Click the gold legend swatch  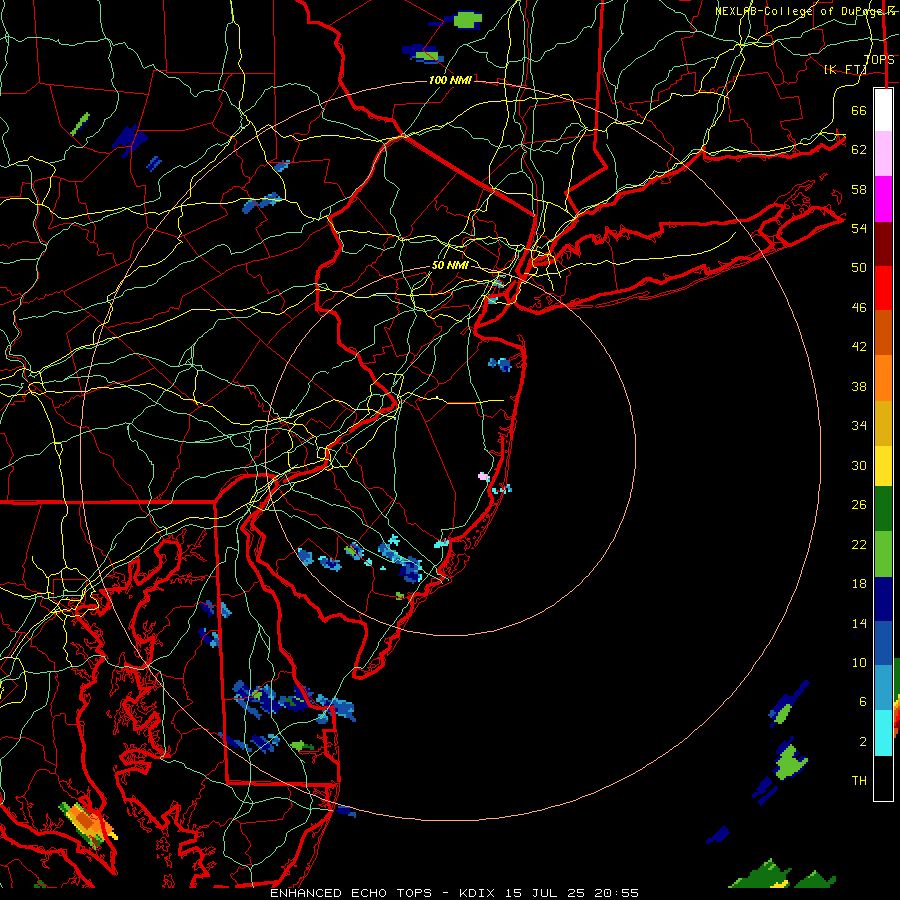coord(883,423)
